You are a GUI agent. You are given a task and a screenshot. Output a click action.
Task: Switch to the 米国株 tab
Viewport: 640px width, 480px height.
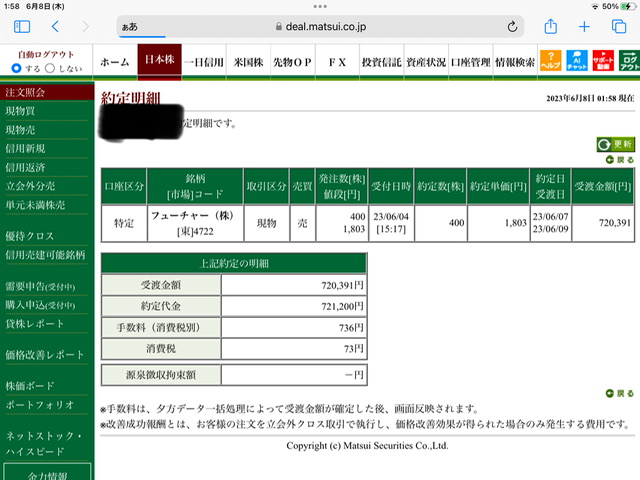pos(248,62)
